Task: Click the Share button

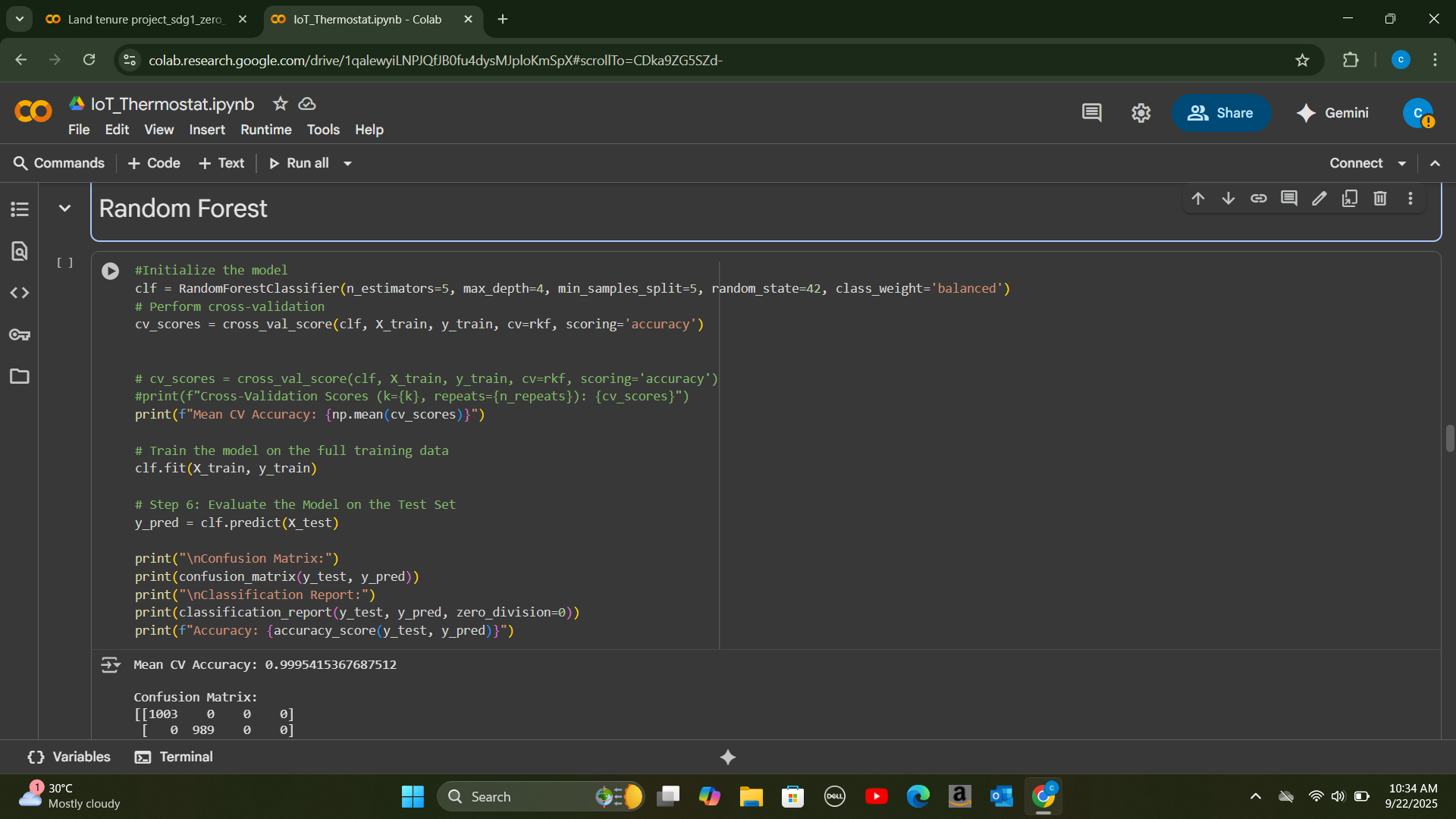Action: (x=1220, y=113)
